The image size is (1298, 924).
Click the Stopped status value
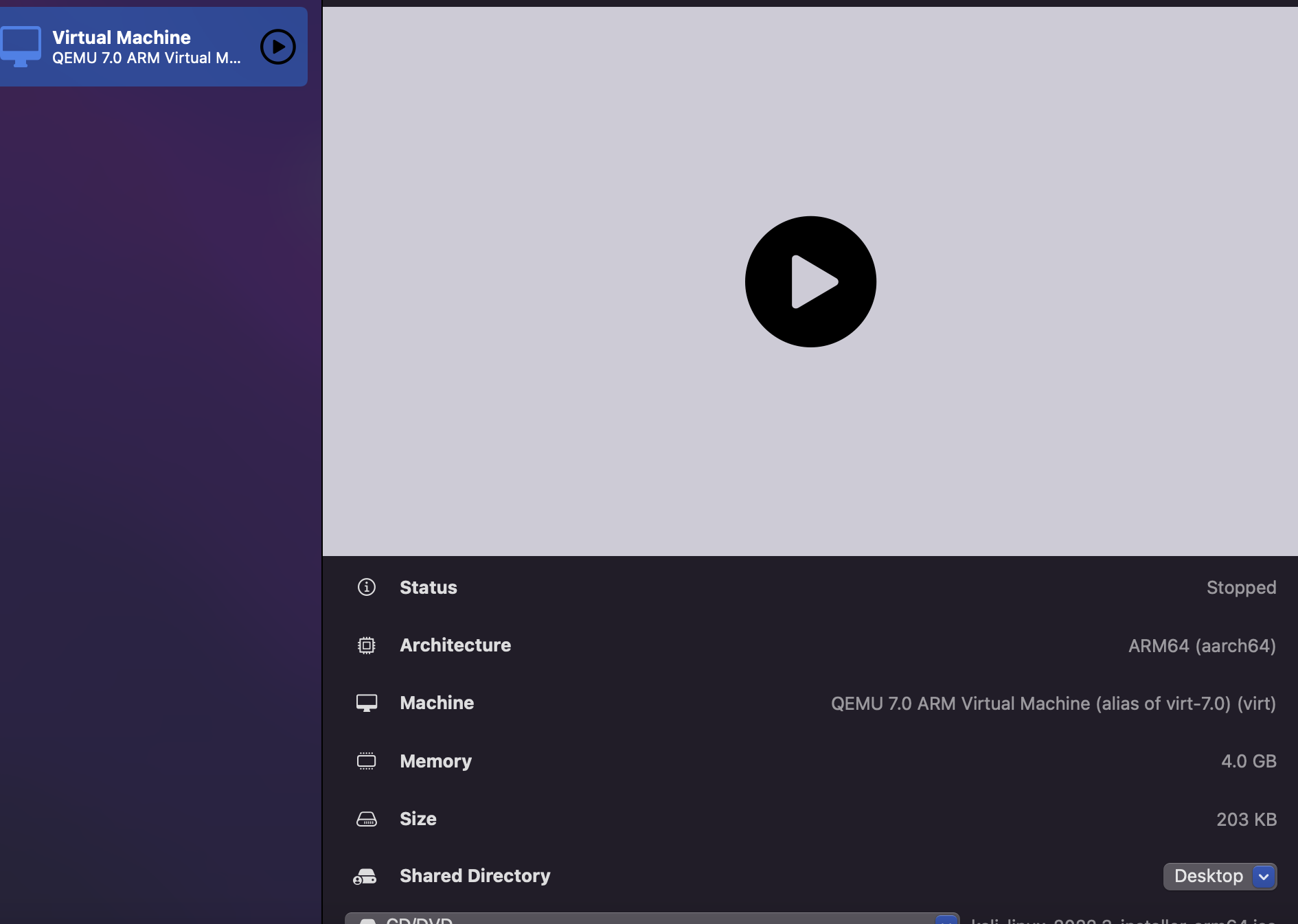1240,588
